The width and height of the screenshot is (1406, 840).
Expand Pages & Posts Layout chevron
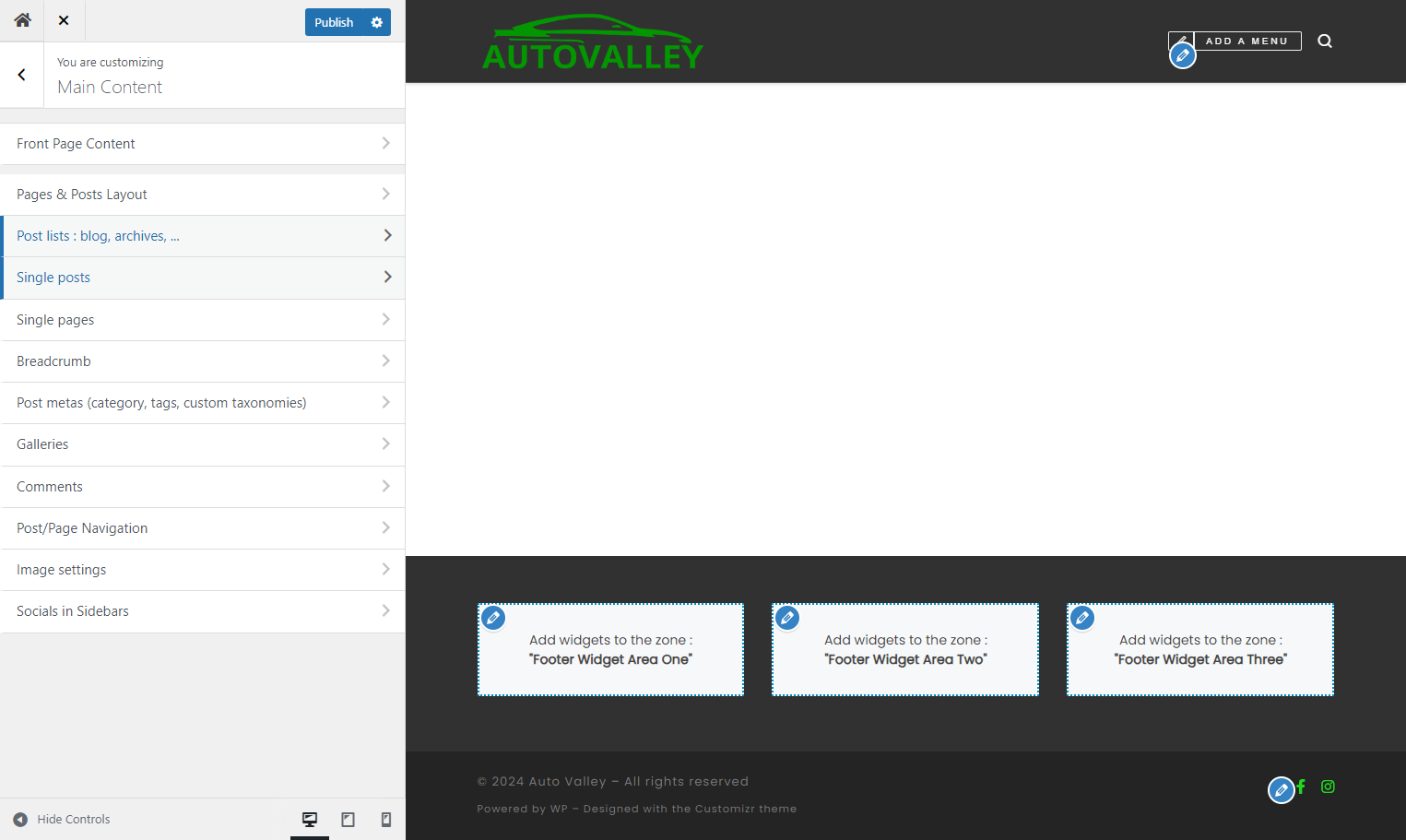click(x=385, y=194)
